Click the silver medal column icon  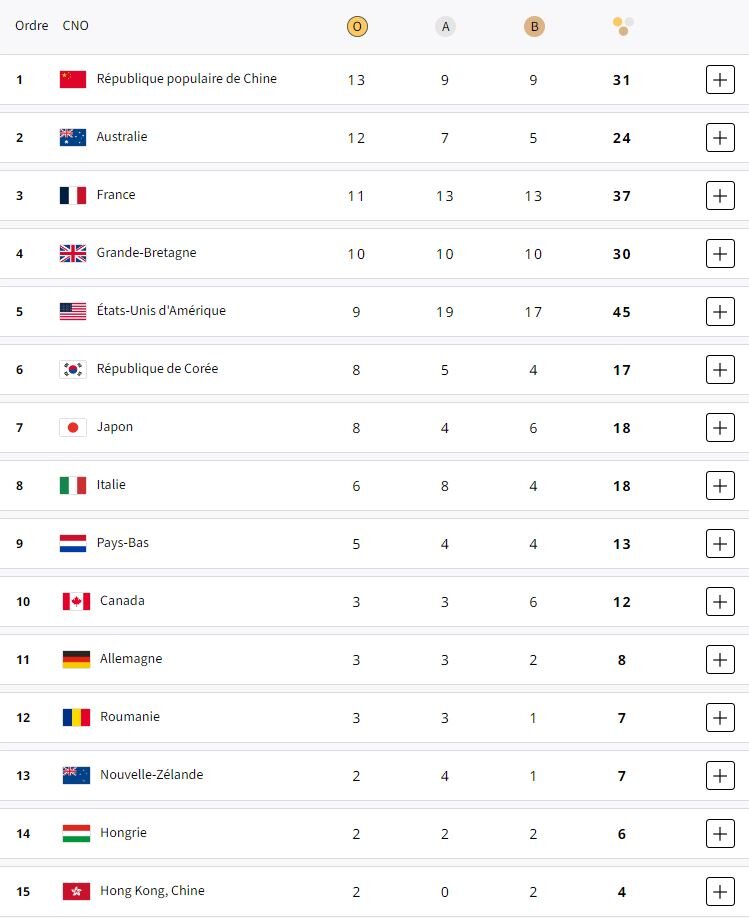445,27
